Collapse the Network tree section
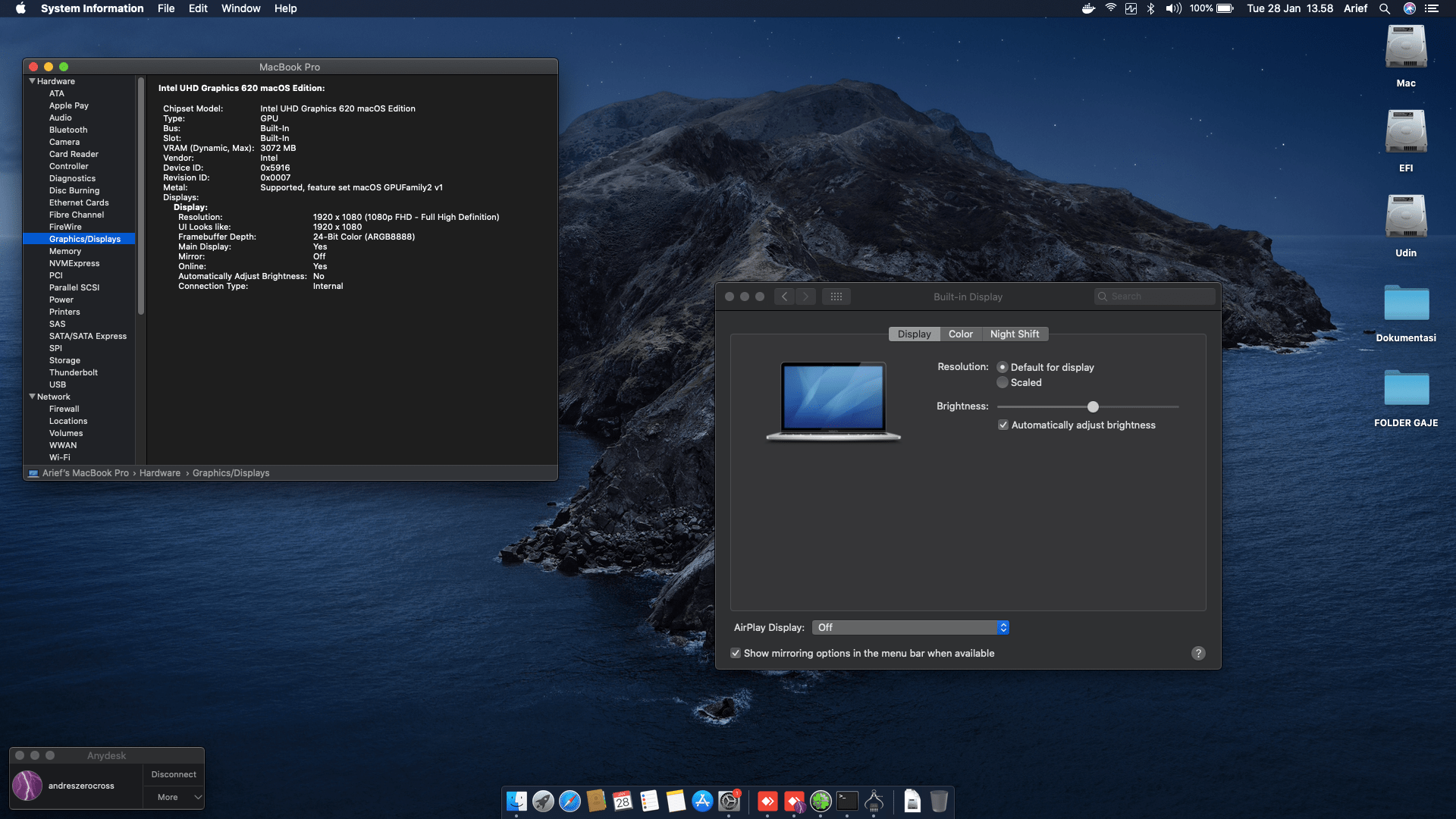The width and height of the screenshot is (1456, 819). (x=32, y=397)
